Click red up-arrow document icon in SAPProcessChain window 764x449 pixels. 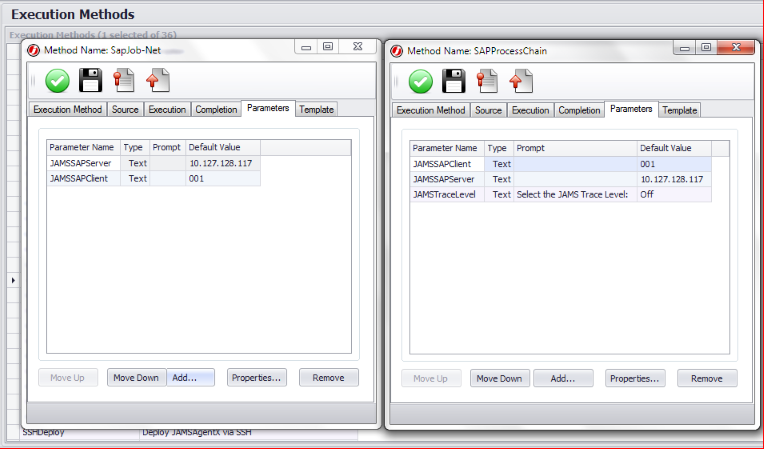521,81
